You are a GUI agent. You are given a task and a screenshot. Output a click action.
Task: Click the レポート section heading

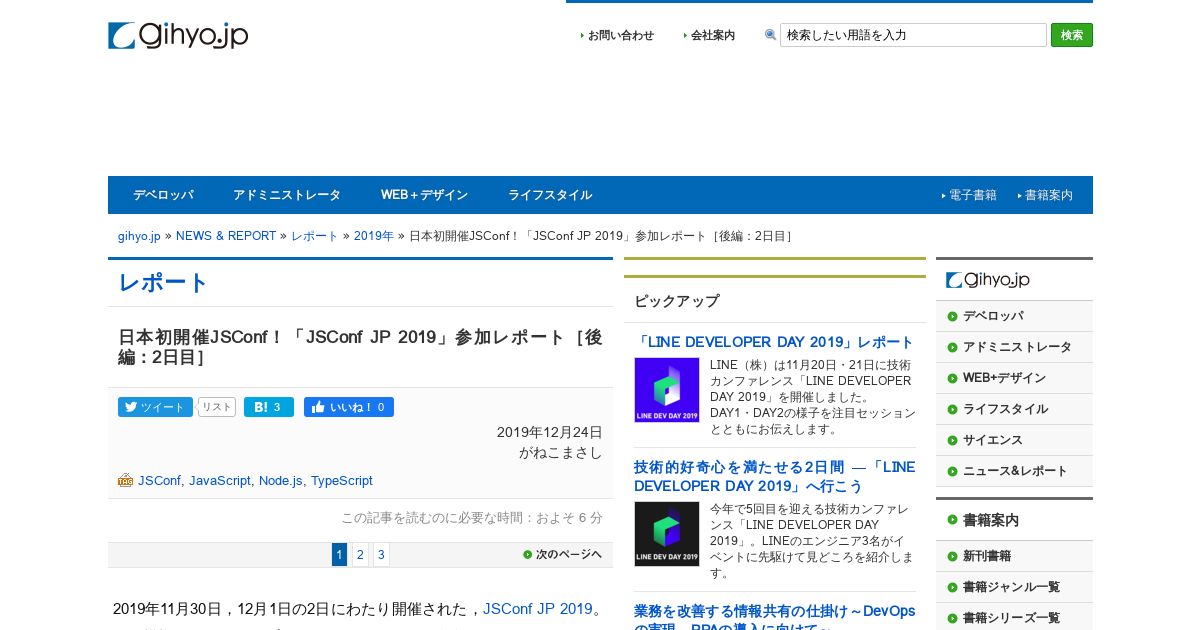163,283
